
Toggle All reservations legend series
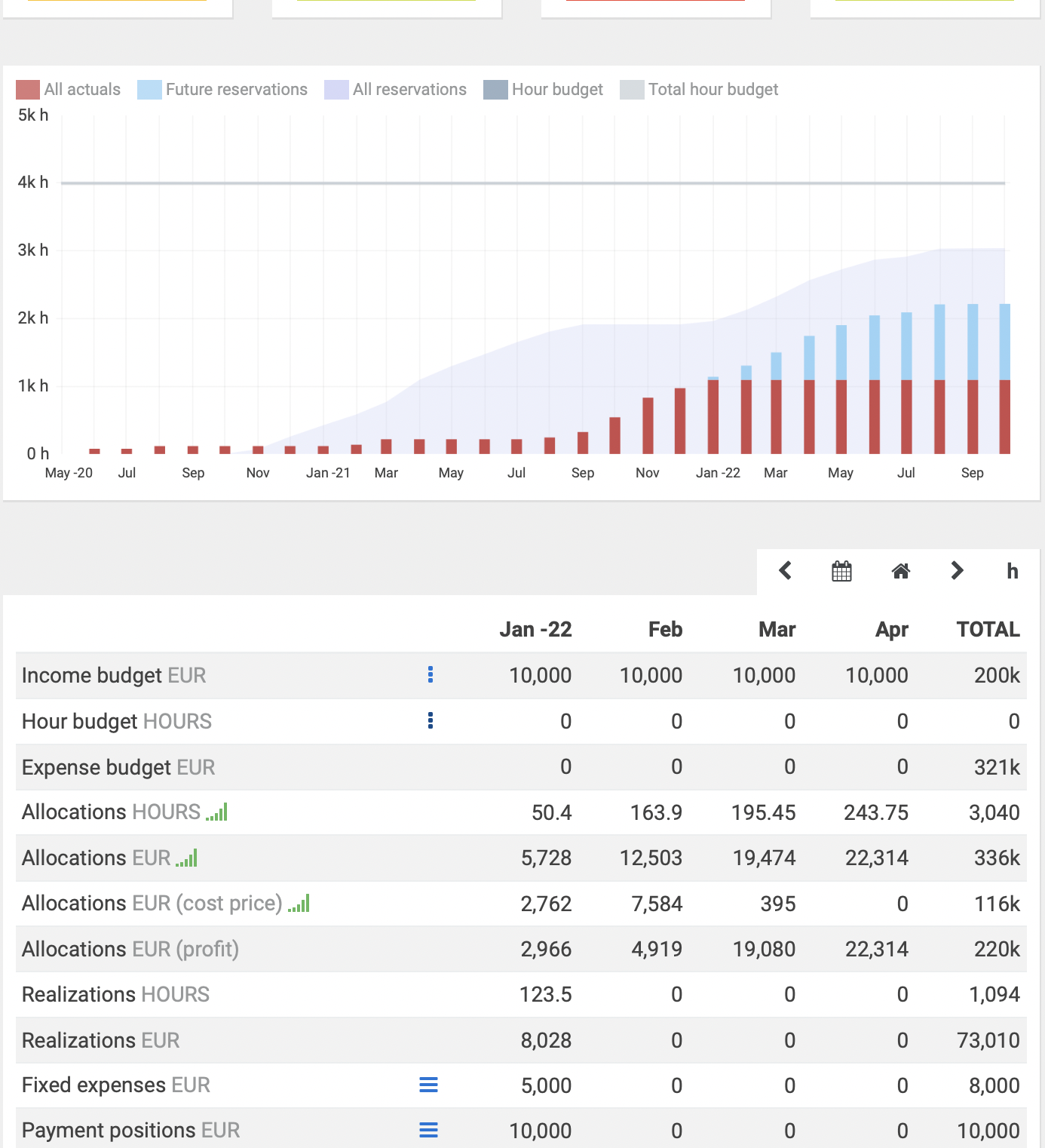click(x=396, y=90)
